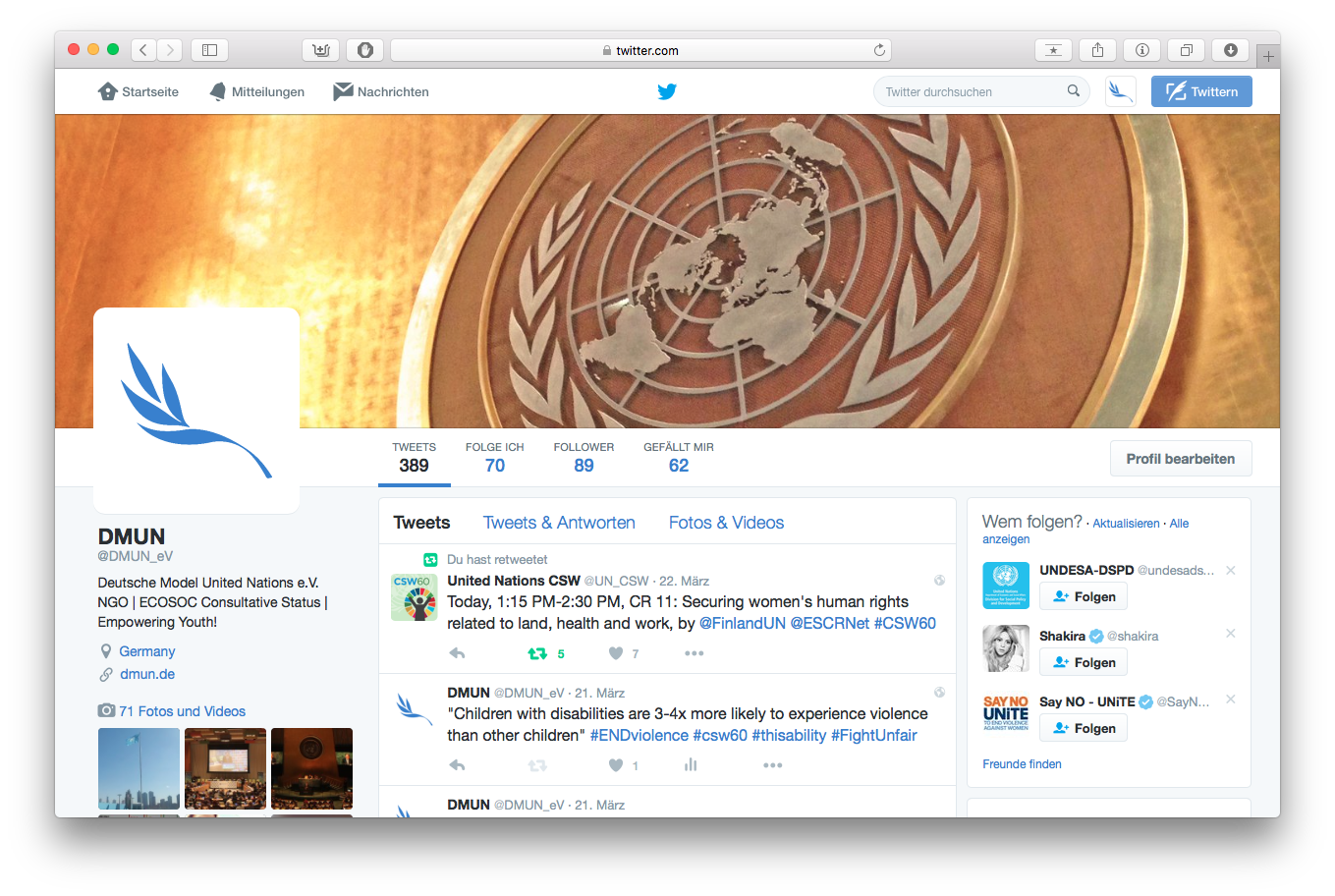Click the @FinlandUN mention
The width and height of the screenshot is (1335, 896).
(x=742, y=623)
